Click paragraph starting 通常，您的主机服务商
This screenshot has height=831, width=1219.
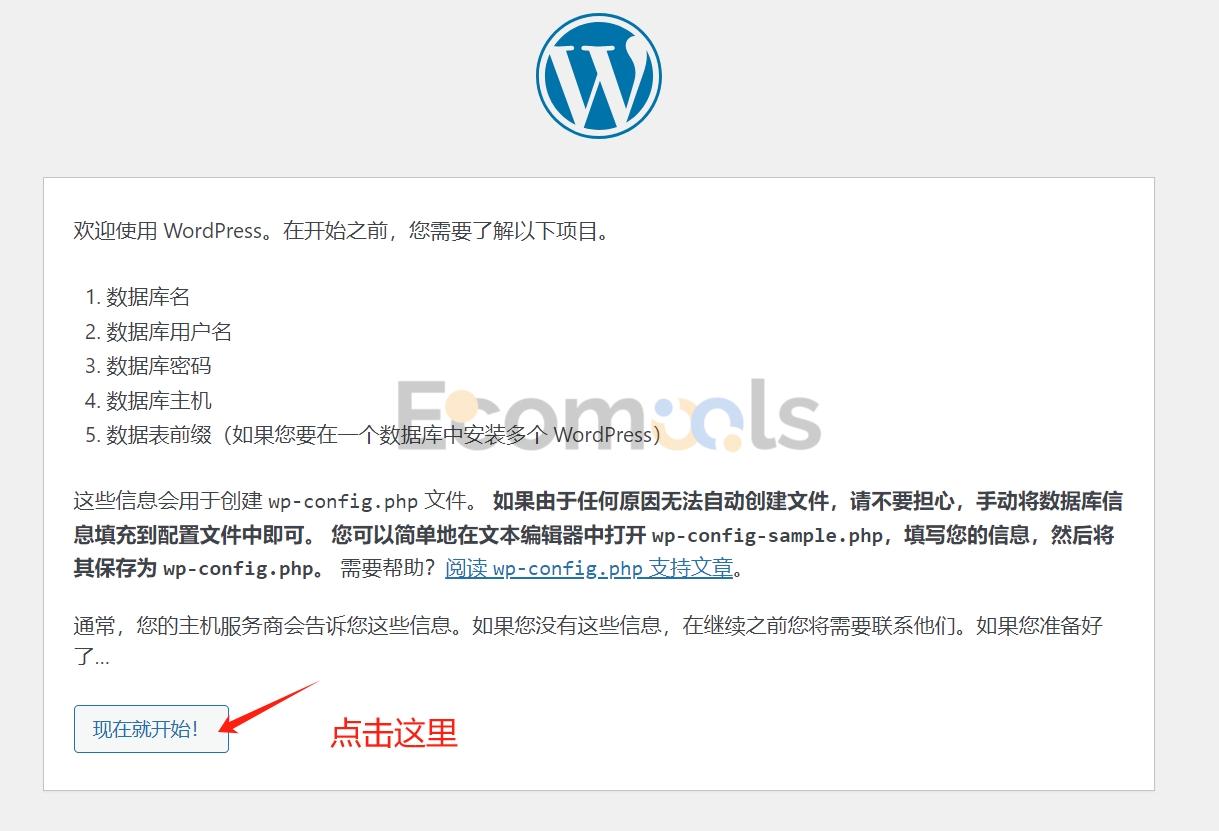click(588, 642)
